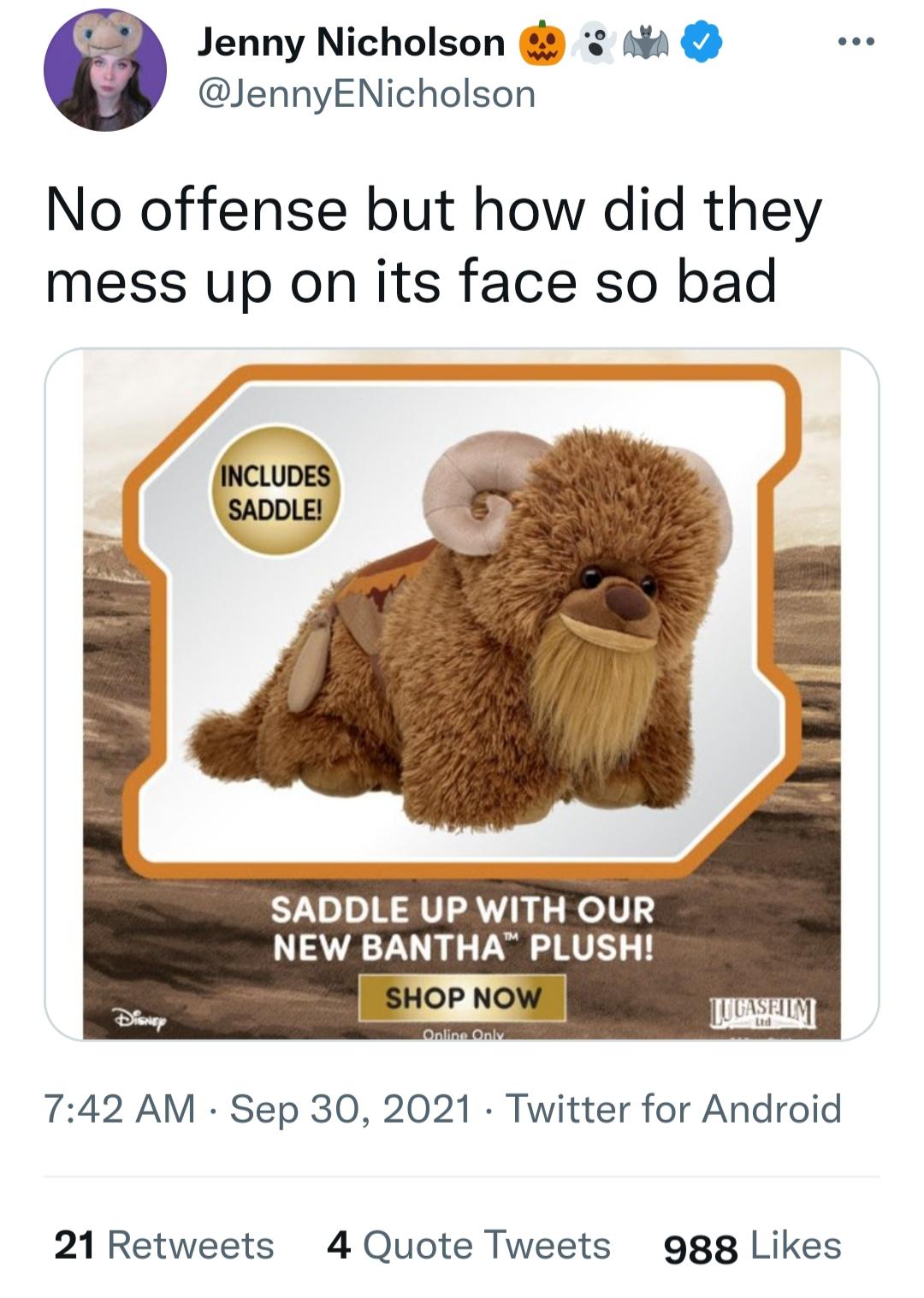Open the @JennyENicholson handle link
The image size is (924, 1298).
[x=366, y=93]
